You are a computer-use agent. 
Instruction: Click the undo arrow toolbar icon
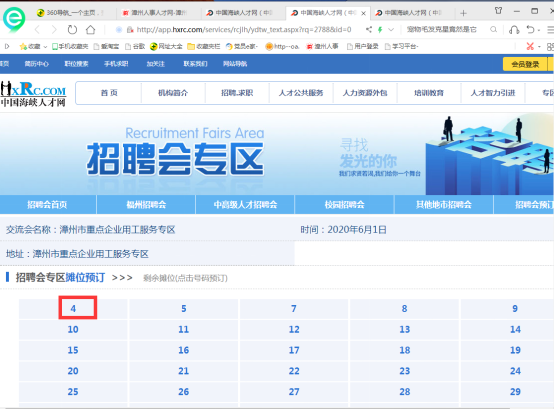pos(530,29)
